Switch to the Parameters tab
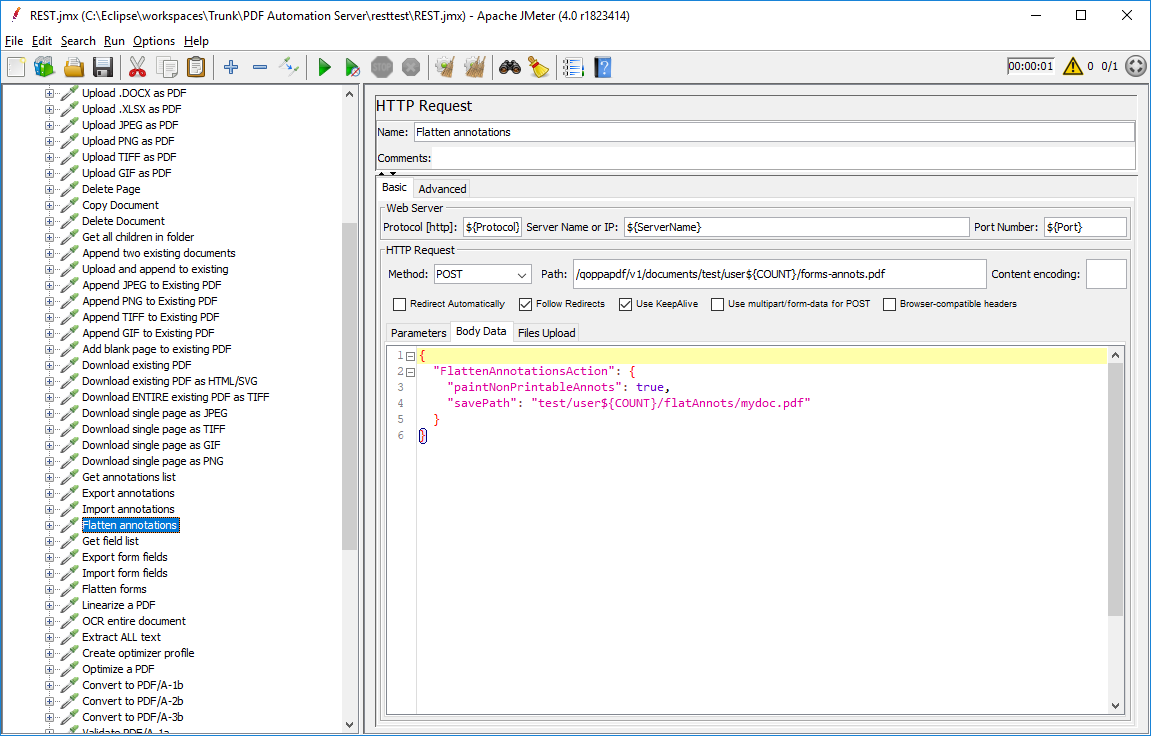Image resolution: width=1151 pixels, height=736 pixels. click(x=418, y=333)
